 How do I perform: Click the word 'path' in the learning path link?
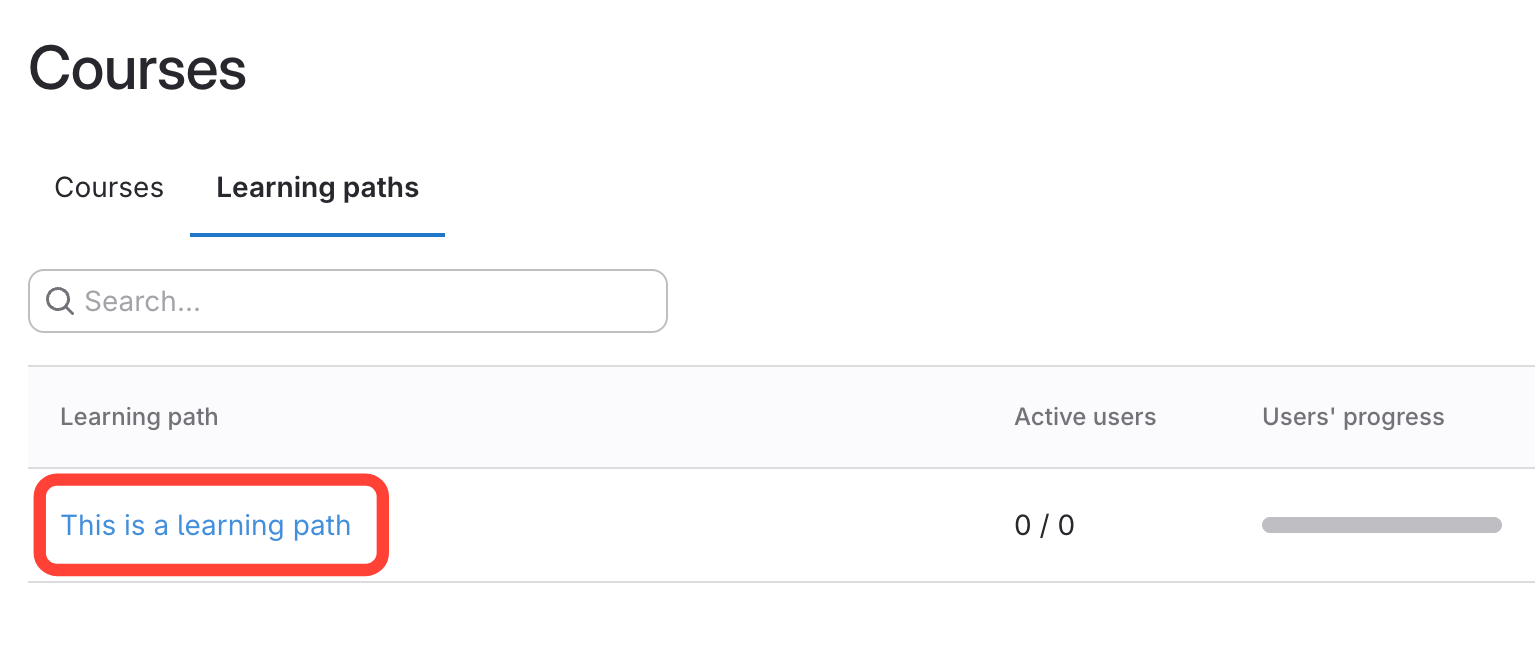[322, 525]
